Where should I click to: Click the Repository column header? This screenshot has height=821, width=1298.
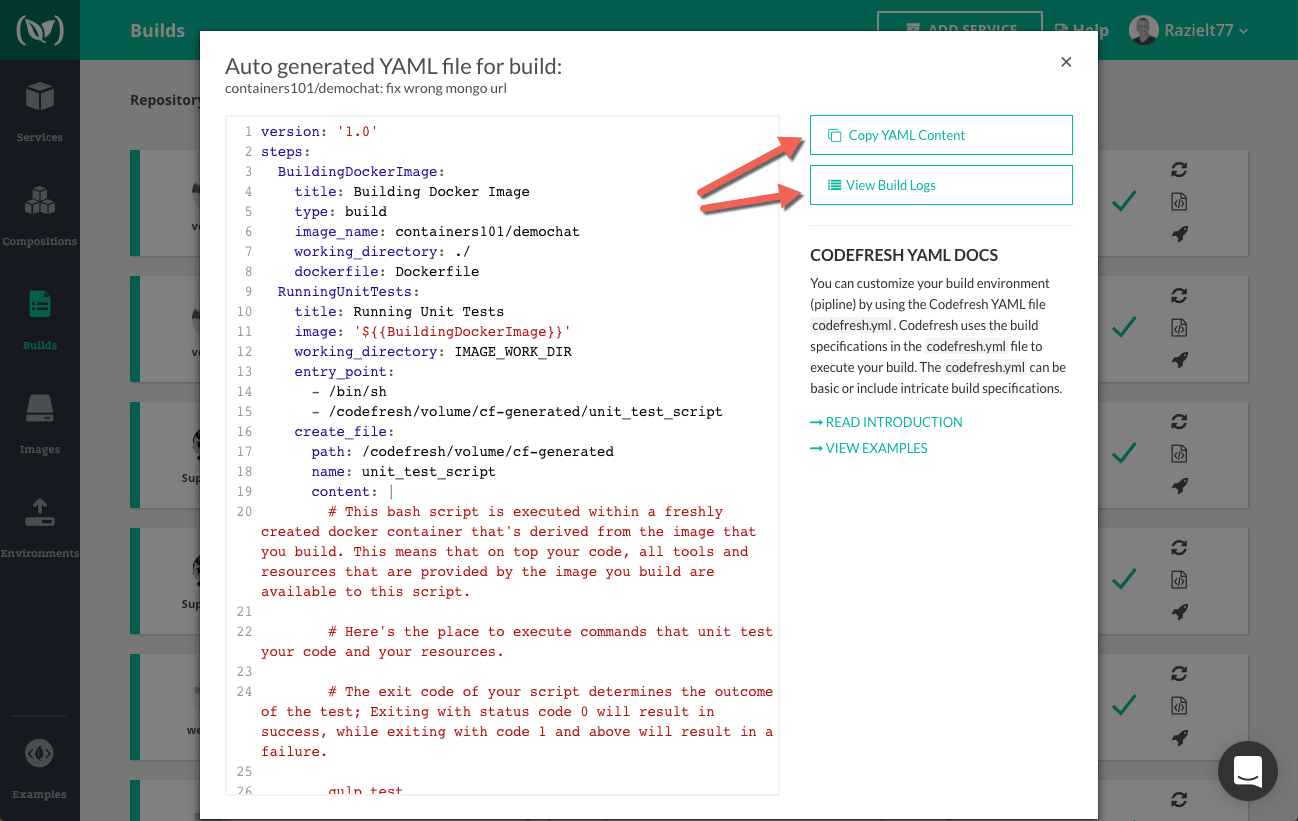[166, 100]
